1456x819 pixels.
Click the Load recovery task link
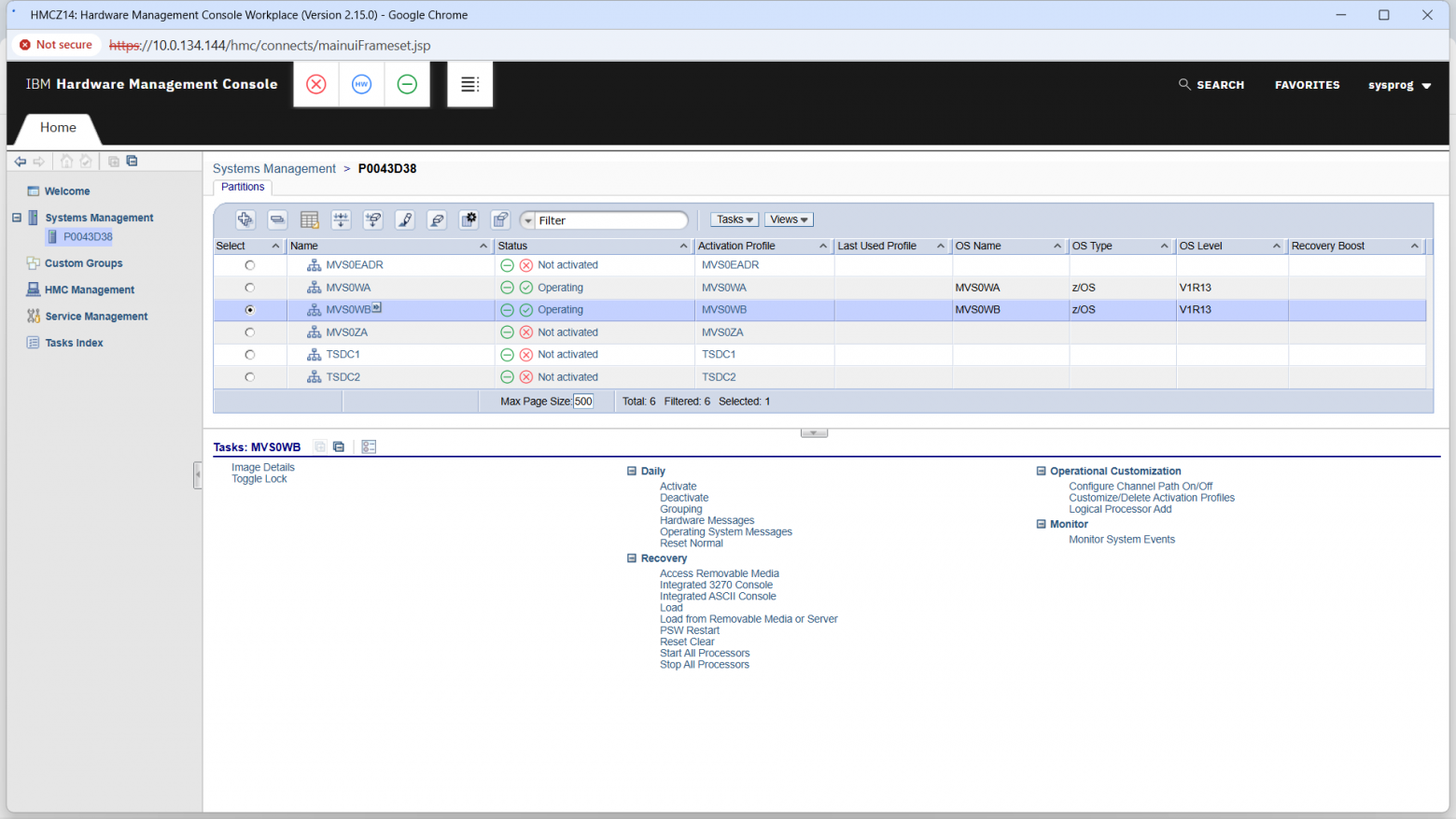[x=671, y=608]
